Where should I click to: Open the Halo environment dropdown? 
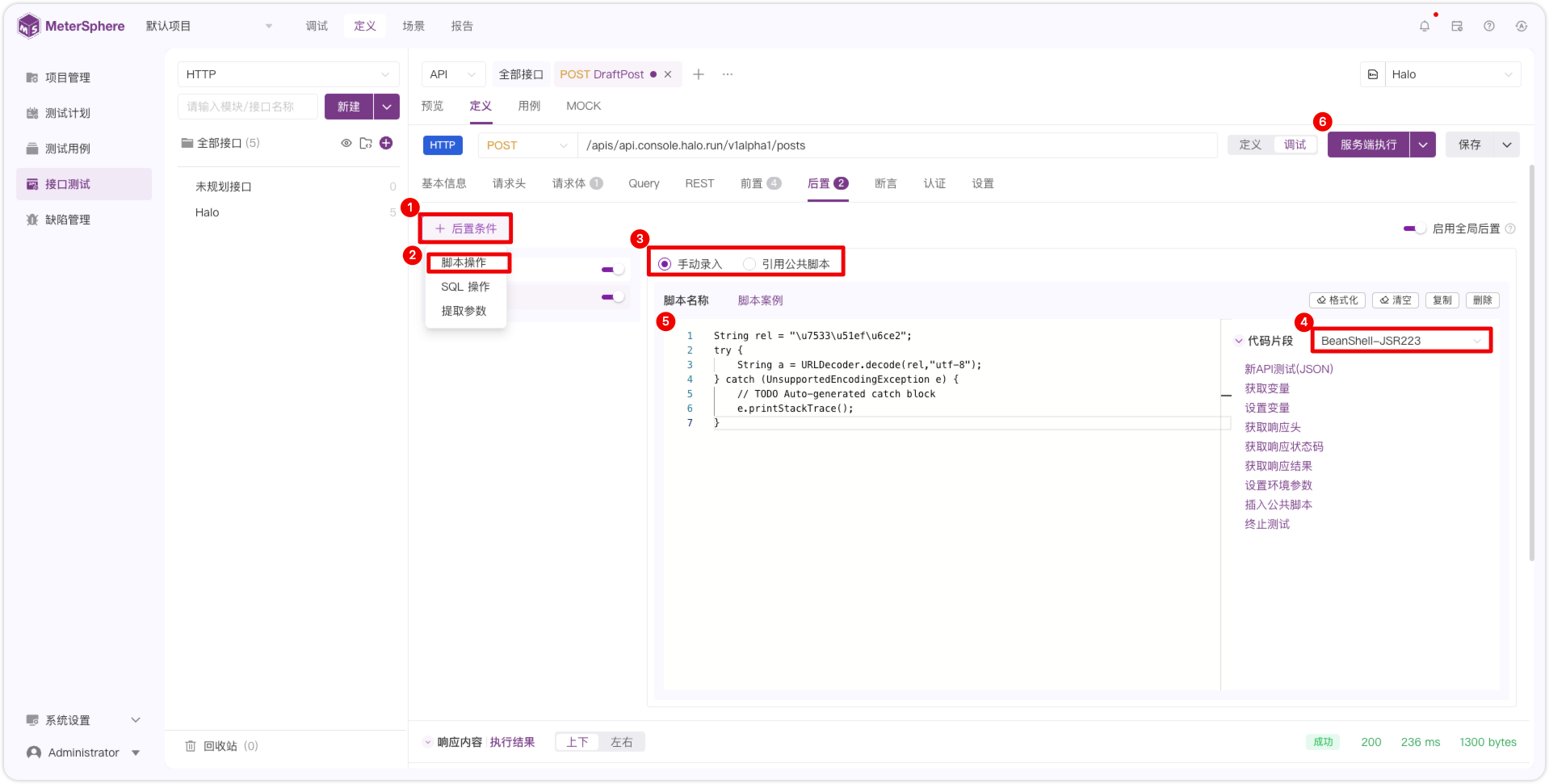coord(1453,74)
